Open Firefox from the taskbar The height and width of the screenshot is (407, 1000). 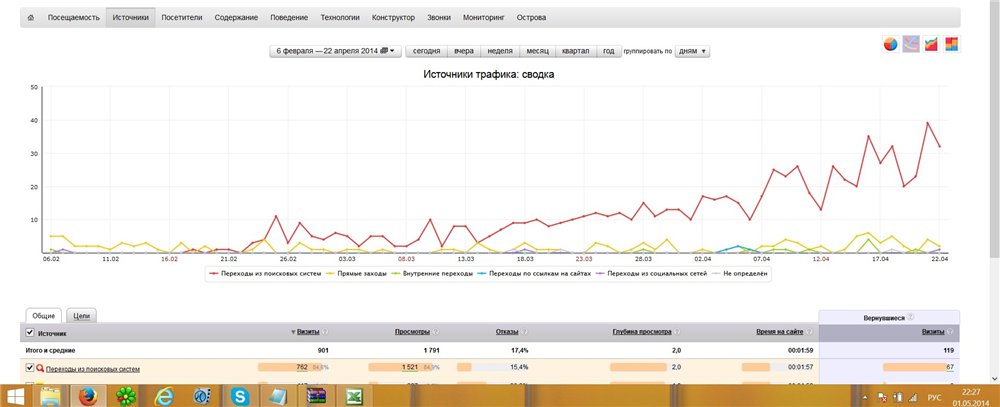point(90,395)
